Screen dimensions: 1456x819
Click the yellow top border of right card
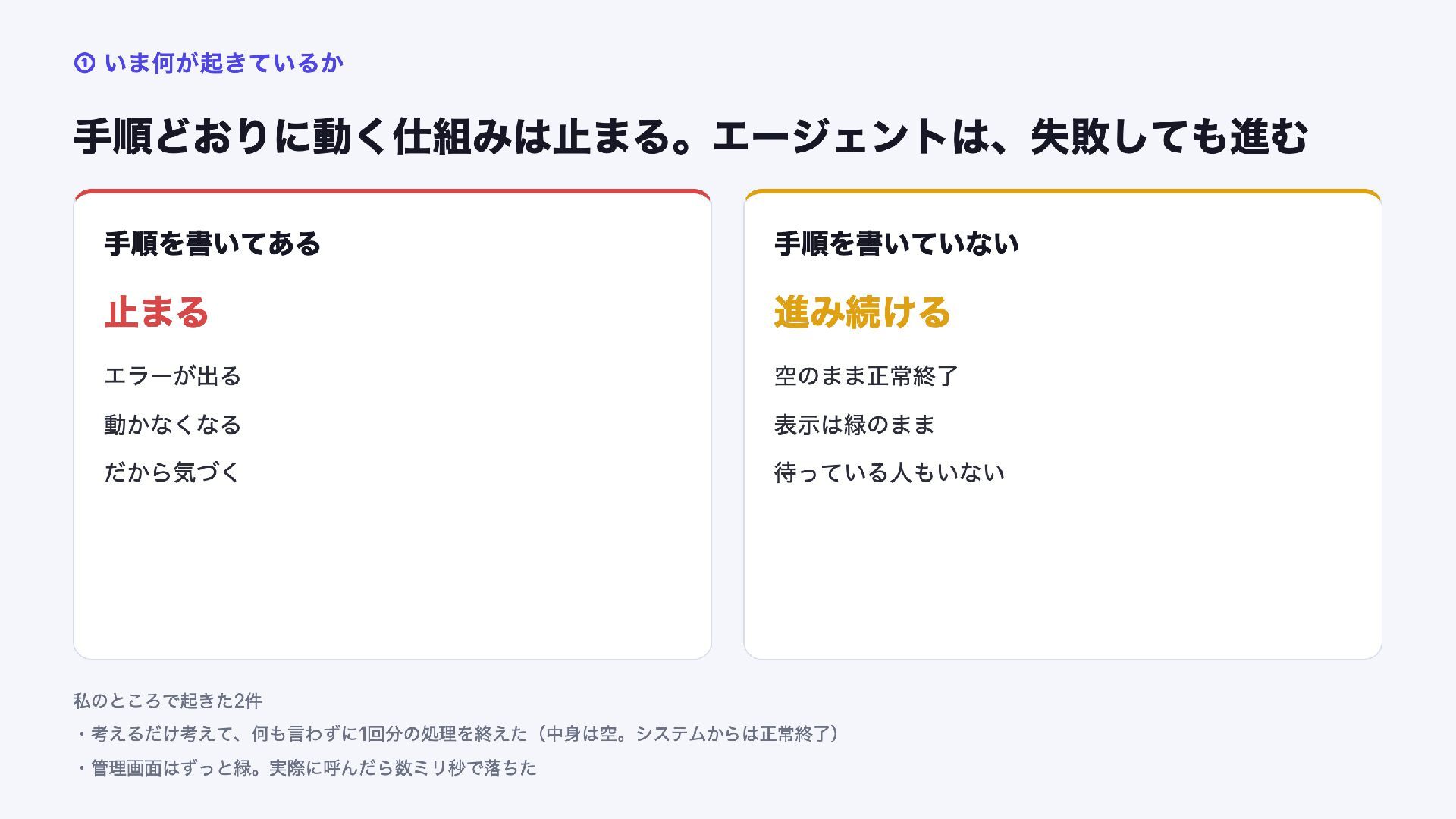click(x=1062, y=191)
